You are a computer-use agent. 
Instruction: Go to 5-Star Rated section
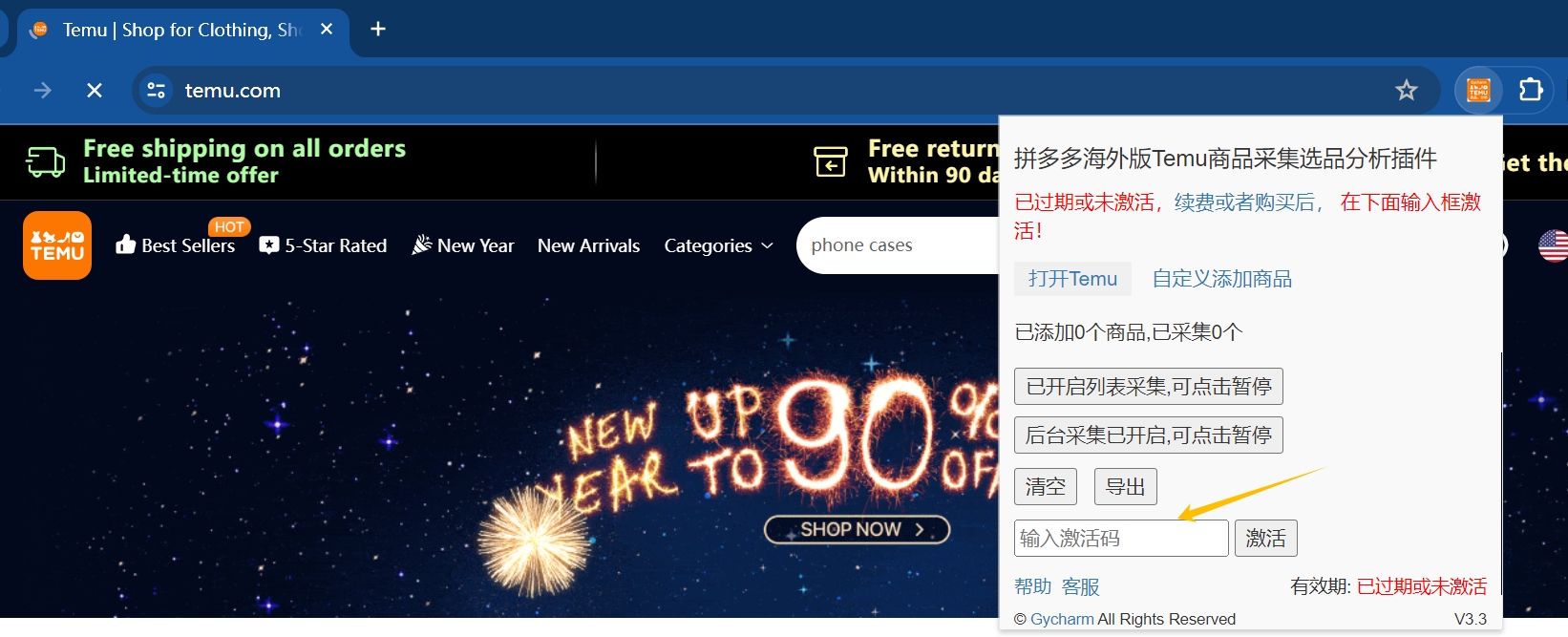(324, 245)
